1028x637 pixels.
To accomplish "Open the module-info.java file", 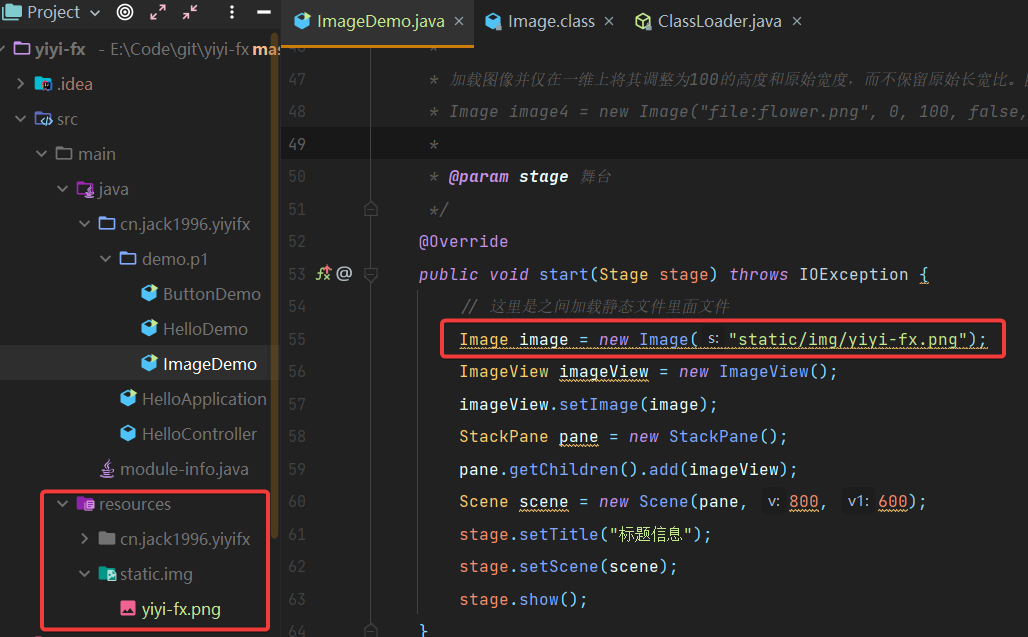I will click(184, 469).
